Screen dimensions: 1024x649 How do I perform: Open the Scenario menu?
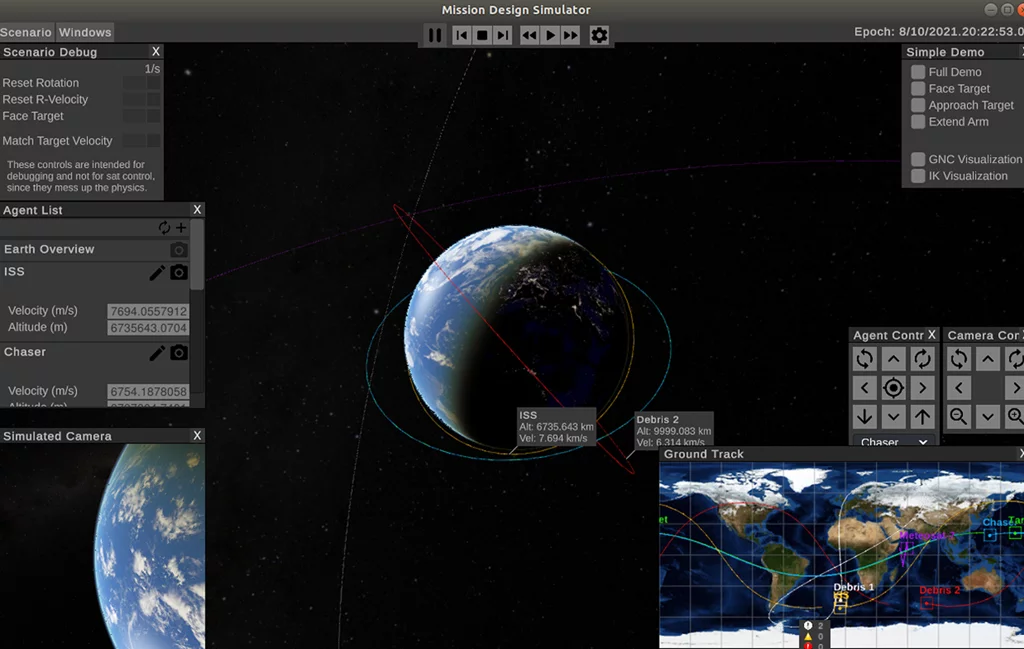tap(26, 33)
